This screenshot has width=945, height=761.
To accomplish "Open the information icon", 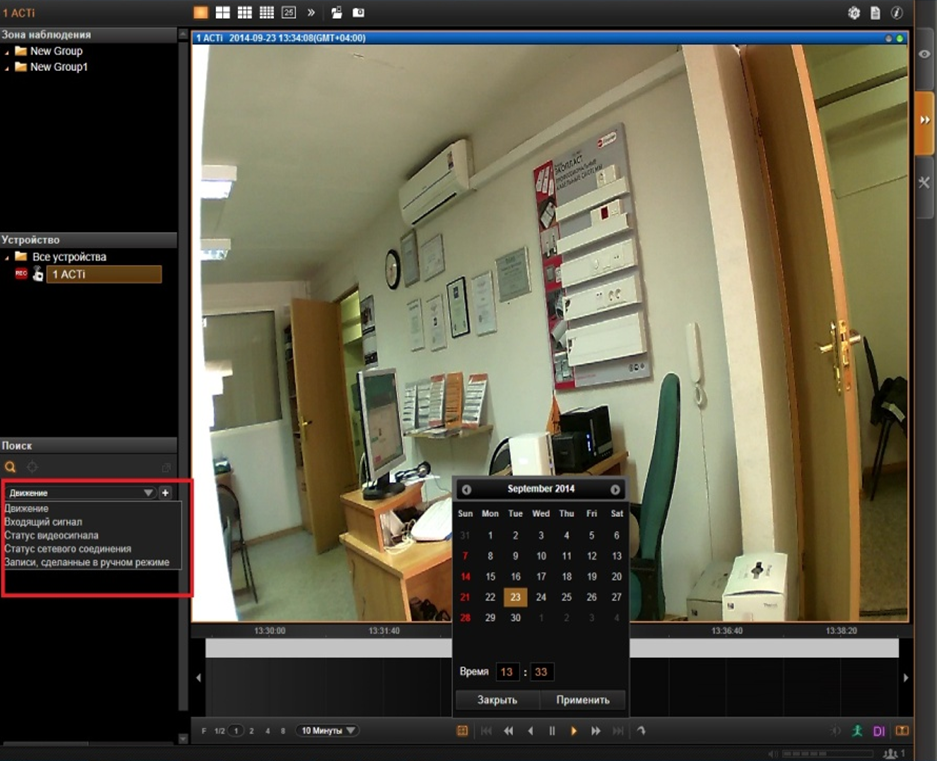I will tap(897, 13).
